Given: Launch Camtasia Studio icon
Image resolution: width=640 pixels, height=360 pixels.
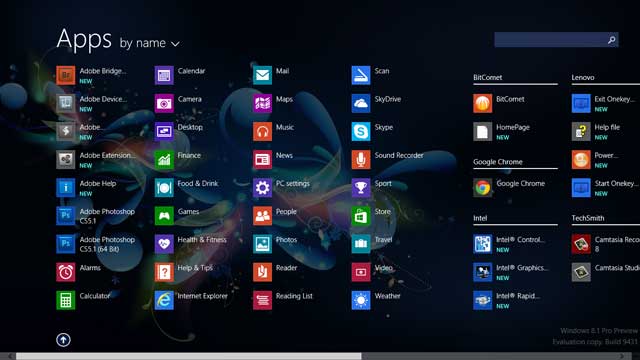Looking at the screenshot, I should click(581, 272).
